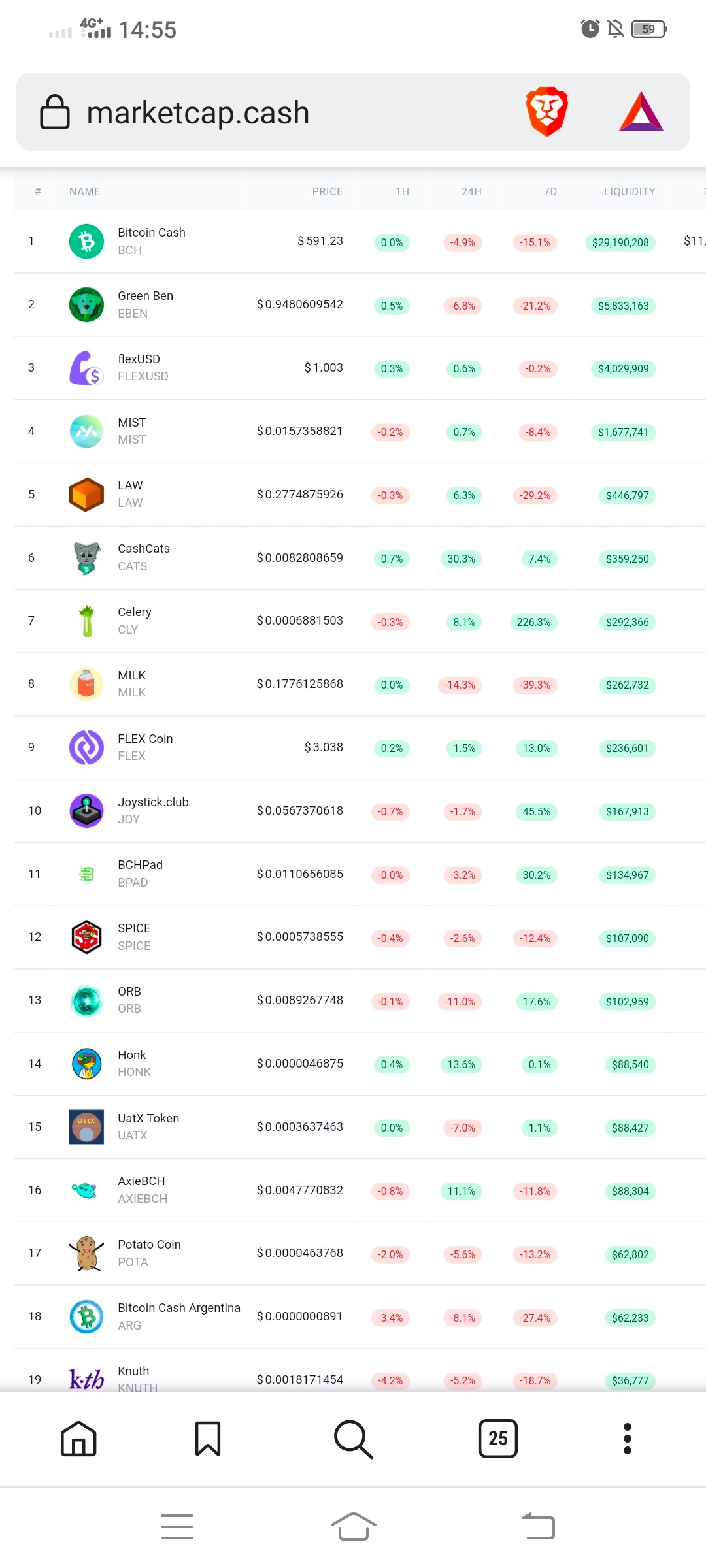The height and width of the screenshot is (1568, 706).
Task: Sort by the 24H column header
Action: [471, 191]
